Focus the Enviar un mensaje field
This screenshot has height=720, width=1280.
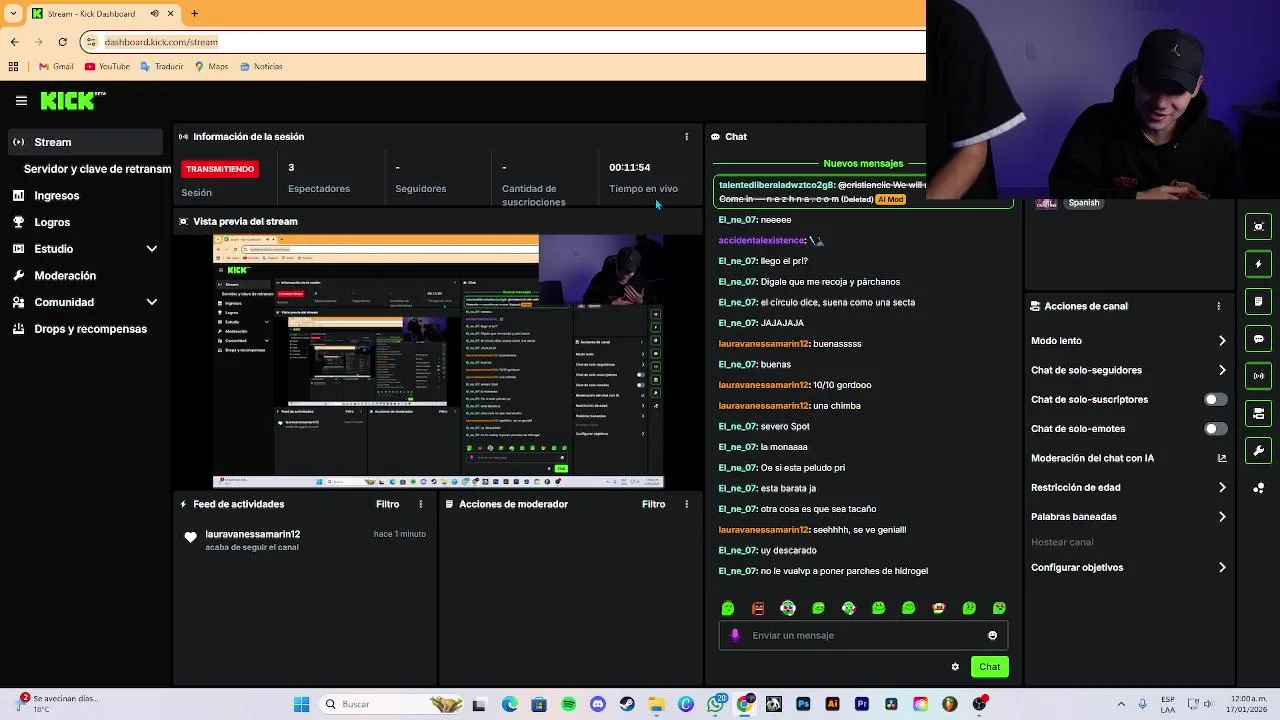point(863,635)
